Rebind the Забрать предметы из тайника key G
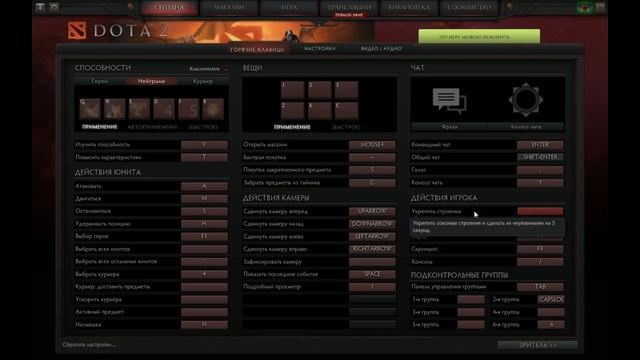The width and height of the screenshot is (640, 360). (x=372, y=183)
